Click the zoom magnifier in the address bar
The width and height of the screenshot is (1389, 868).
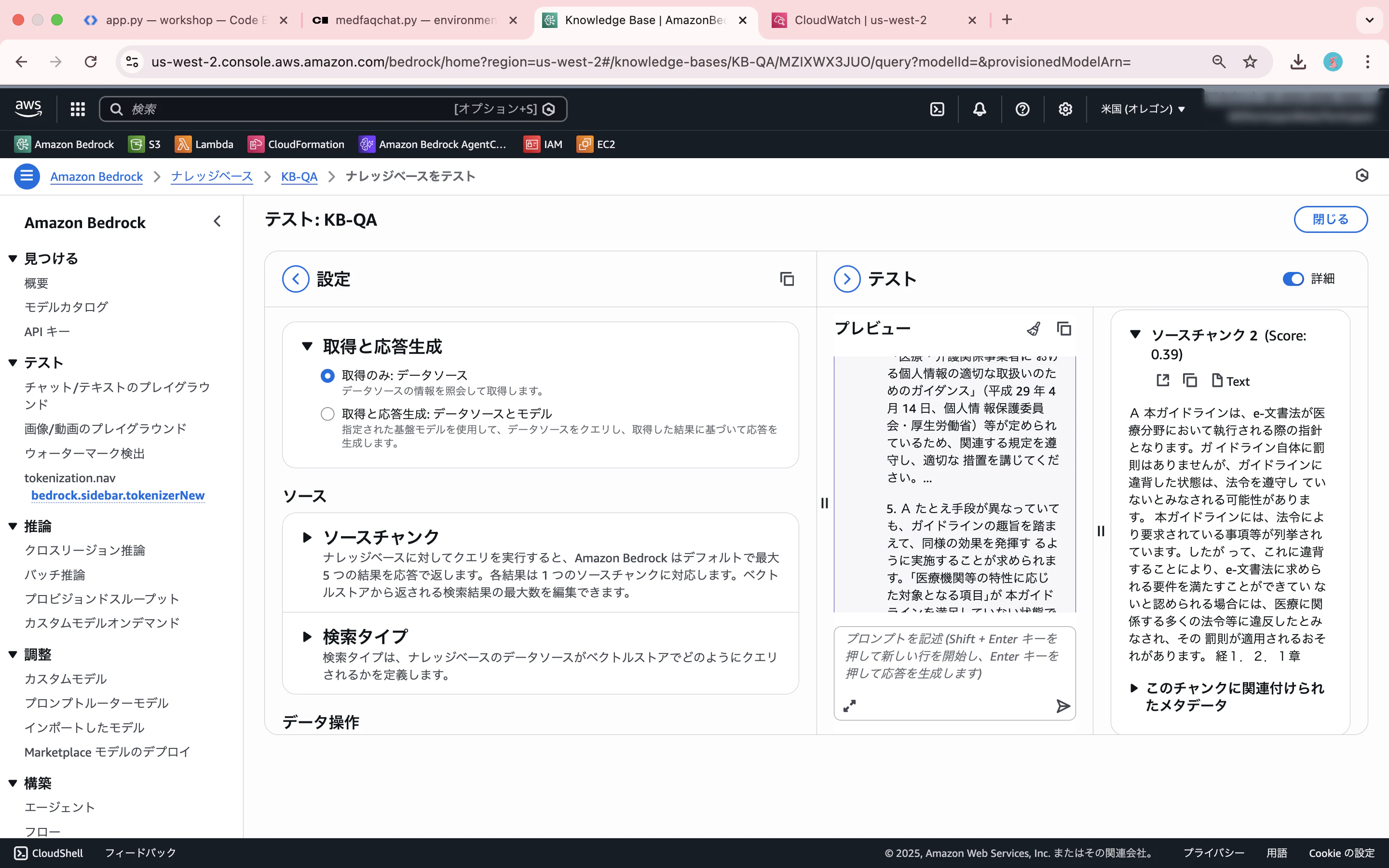(x=1219, y=61)
